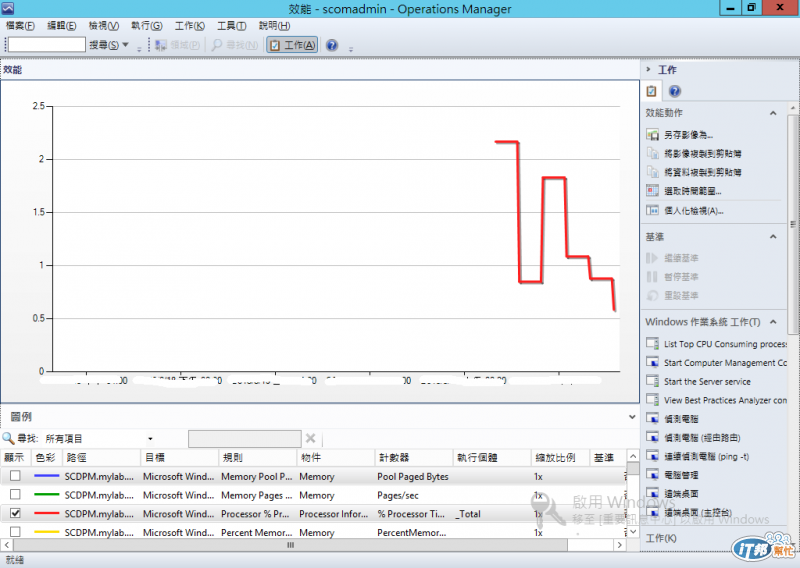Click the blue color line for Pool Paged Bytes

[46, 476]
